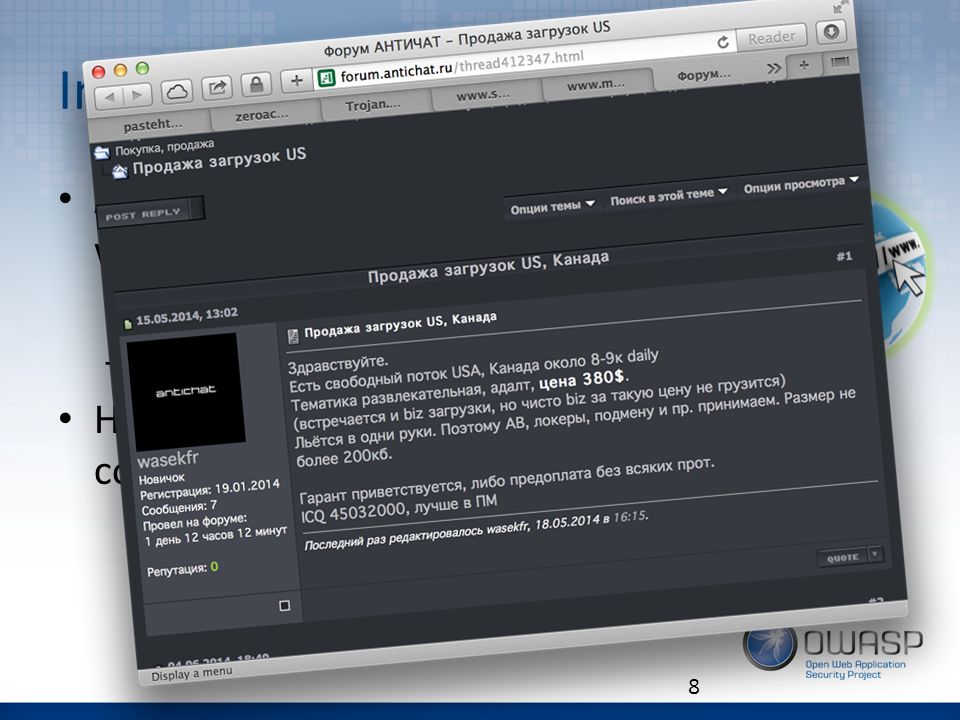Image resolution: width=960 pixels, height=720 pixels.
Task: Click the post status icon beside 15.05.2014
Action: pyautogui.click(x=128, y=324)
